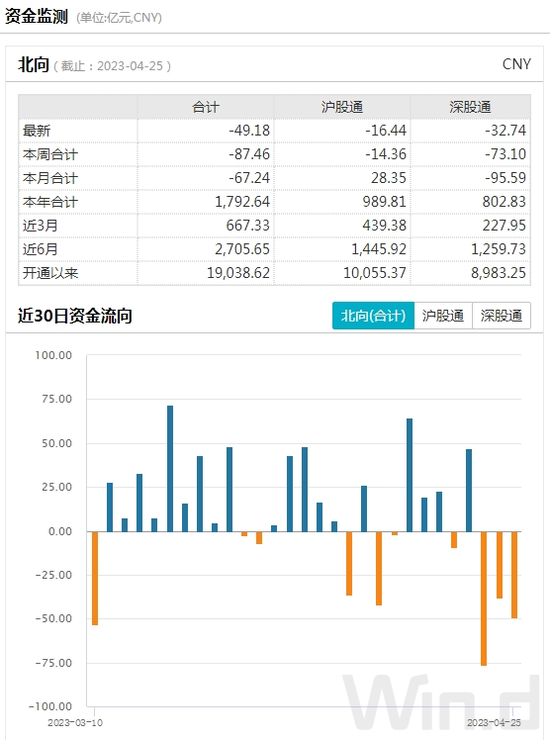Click the value 2,705.65

pyautogui.click(x=242, y=249)
